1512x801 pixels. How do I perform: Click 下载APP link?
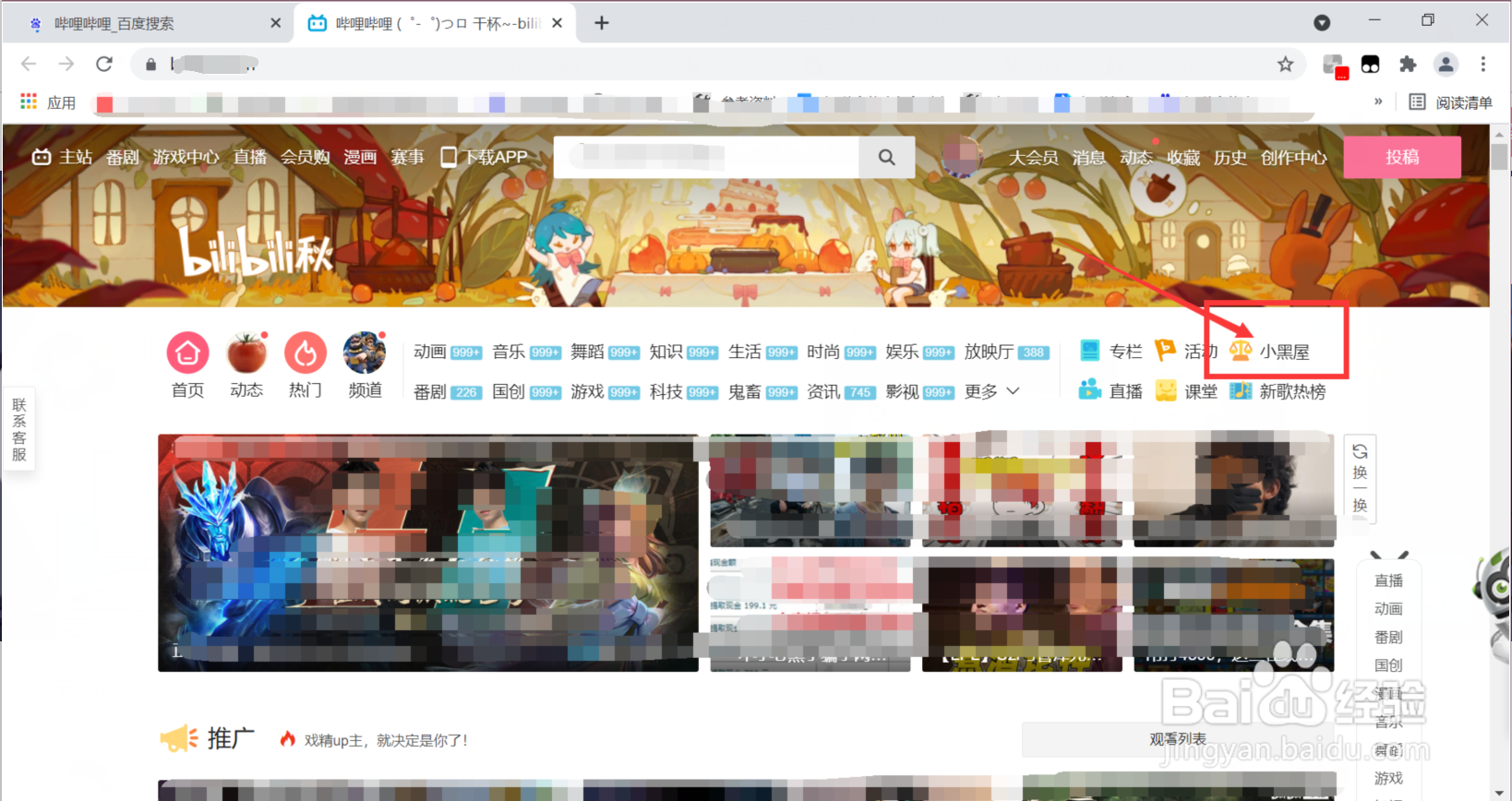tap(485, 157)
